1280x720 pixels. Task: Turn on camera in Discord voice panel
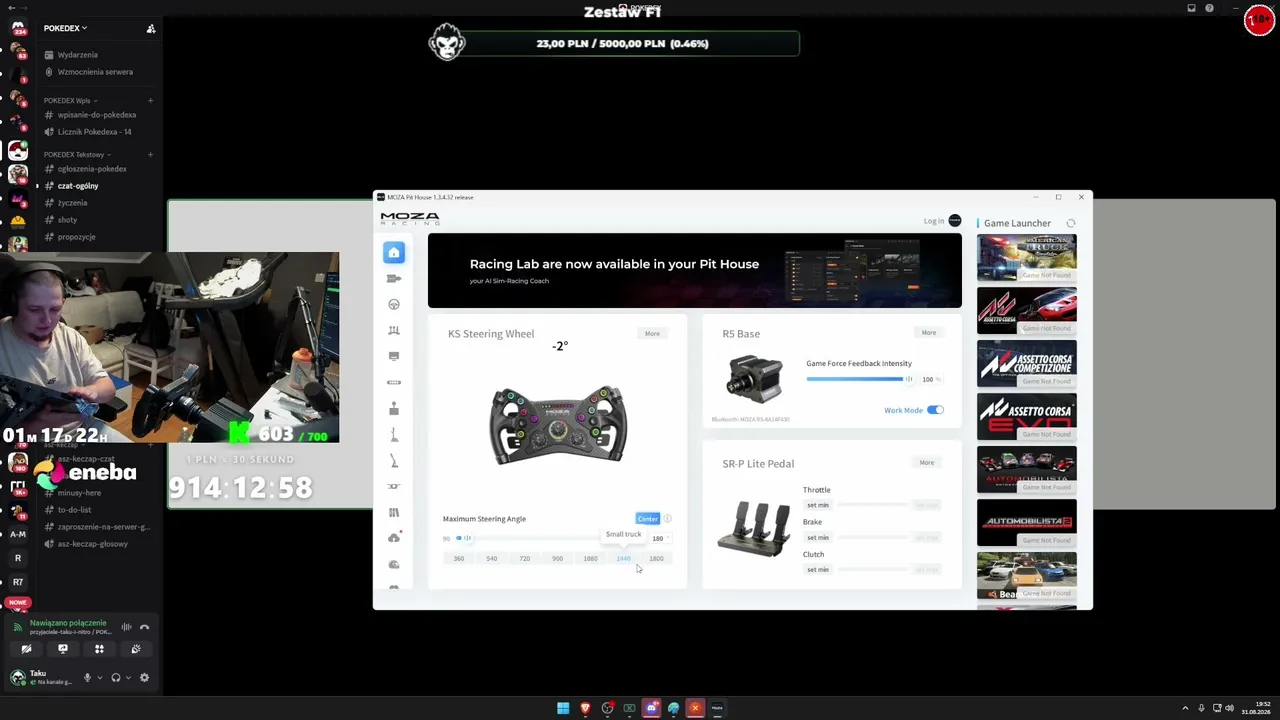(26, 649)
